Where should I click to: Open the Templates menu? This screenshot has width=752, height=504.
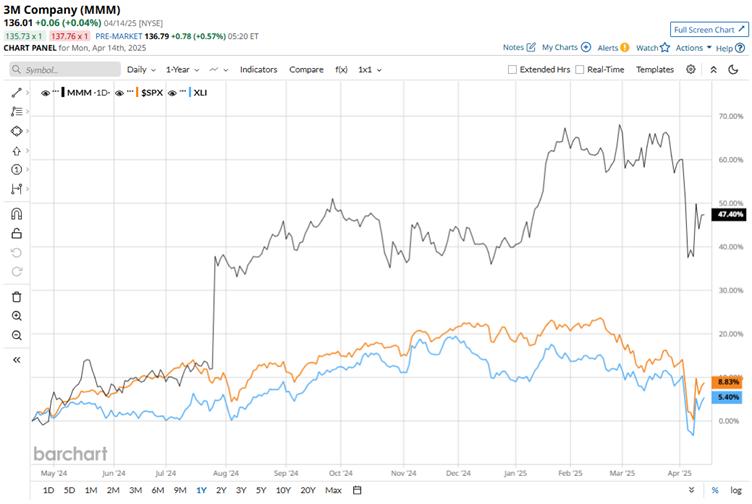pyautogui.click(x=655, y=70)
